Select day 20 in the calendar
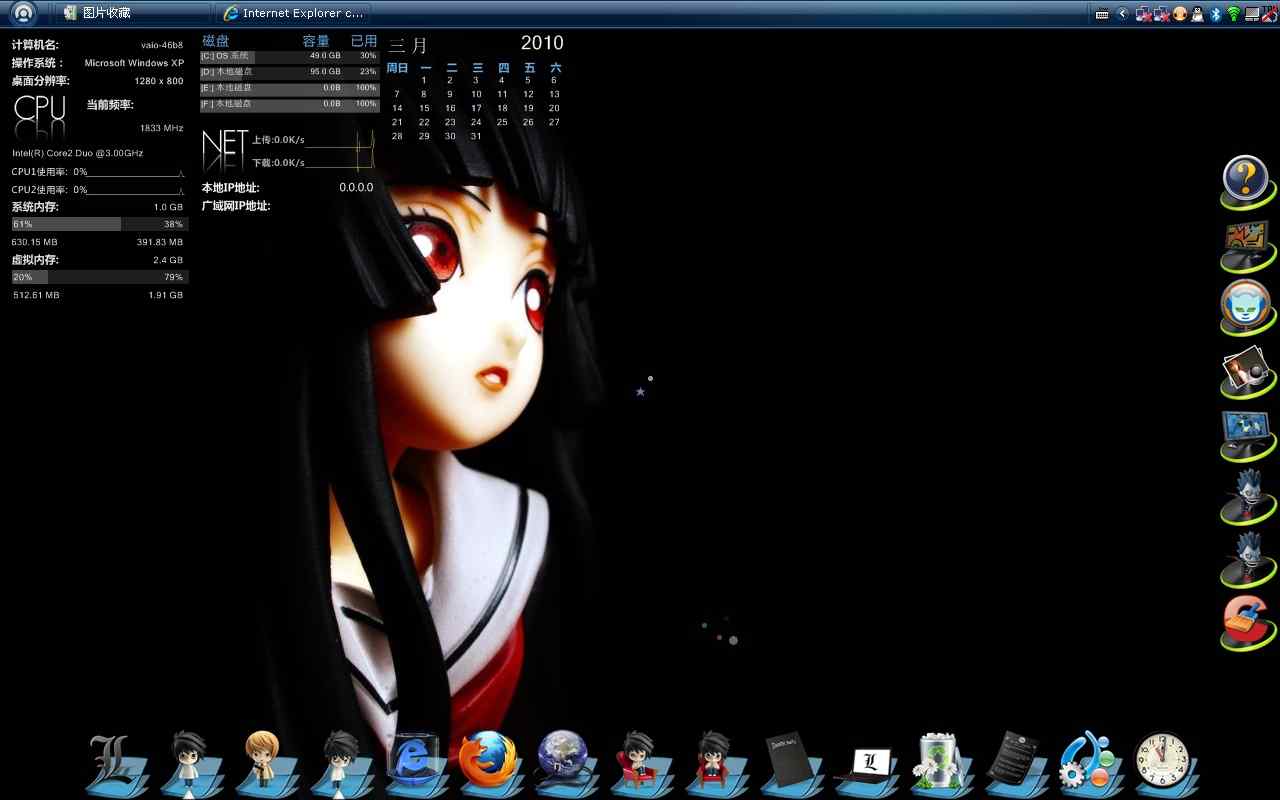This screenshot has height=800, width=1280. coord(554,108)
